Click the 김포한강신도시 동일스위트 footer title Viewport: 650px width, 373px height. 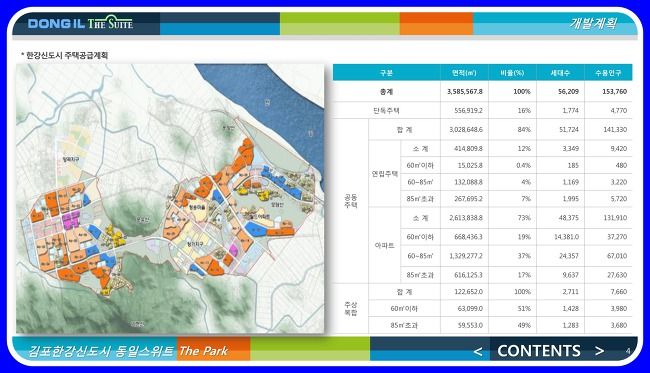[101, 351]
